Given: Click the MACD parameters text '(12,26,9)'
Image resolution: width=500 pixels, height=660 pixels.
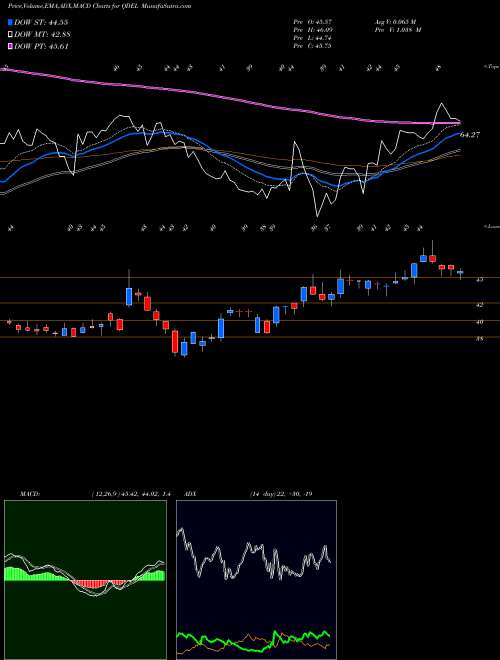Looking at the screenshot, I should click(x=105, y=494).
